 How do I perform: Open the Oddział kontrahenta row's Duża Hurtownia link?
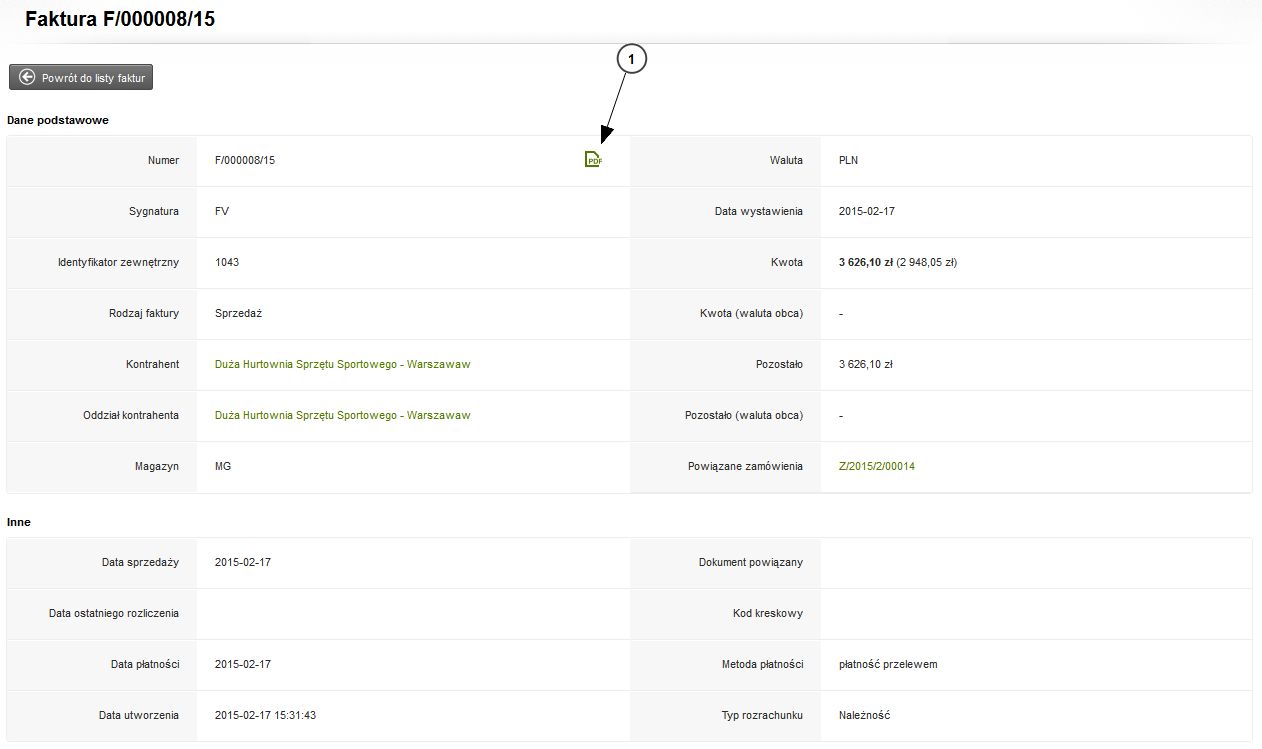[x=342, y=415]
